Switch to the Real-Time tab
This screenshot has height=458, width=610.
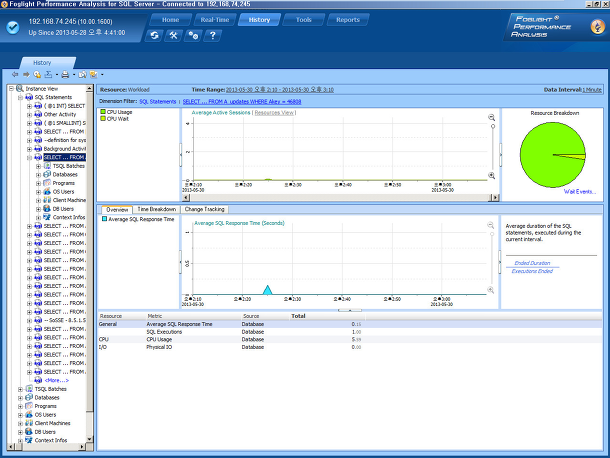(x=215, y=19)
